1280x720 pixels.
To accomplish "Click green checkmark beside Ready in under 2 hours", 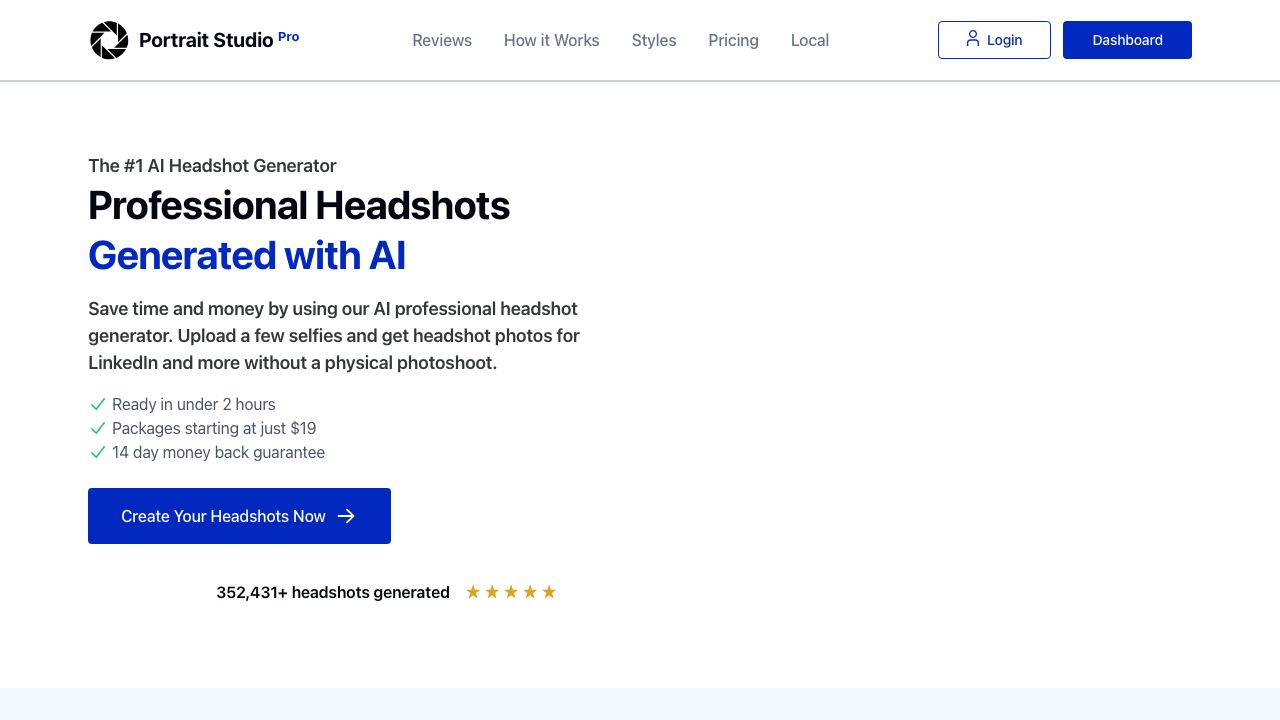I will pos(98,404).
